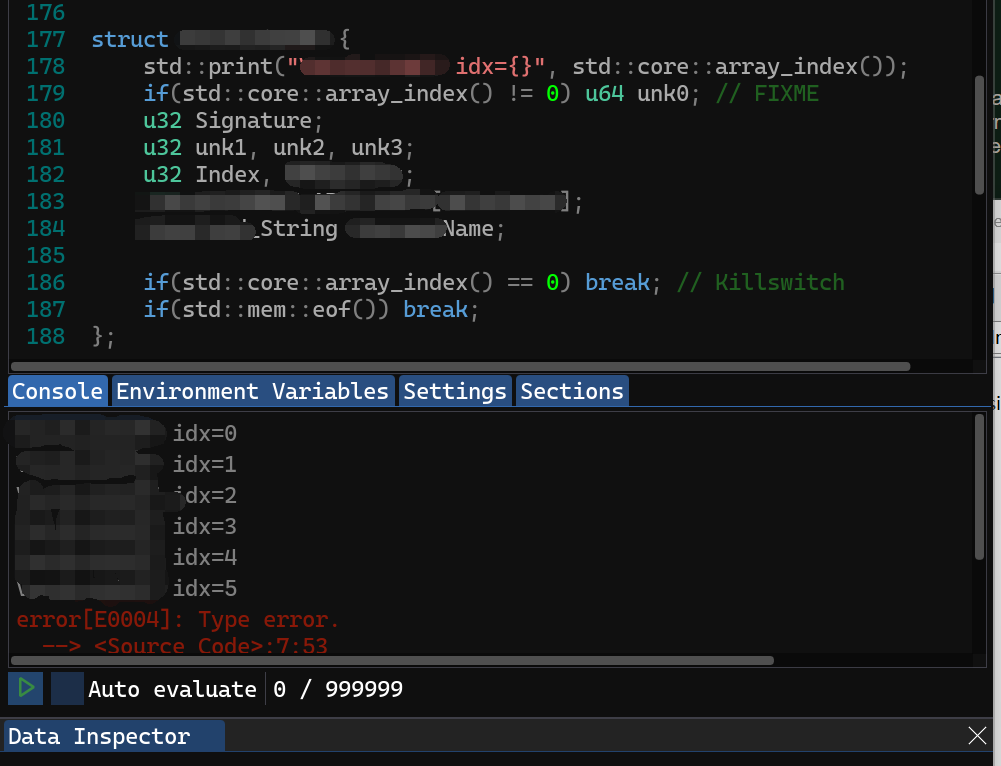
Task: Click the 'idx=2' console output line
Action: tap(205, 495)
